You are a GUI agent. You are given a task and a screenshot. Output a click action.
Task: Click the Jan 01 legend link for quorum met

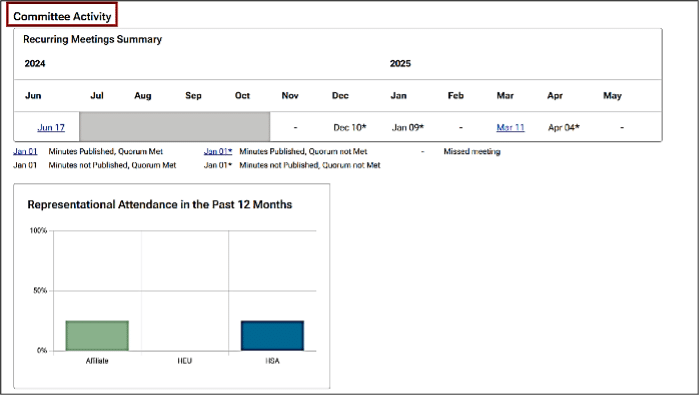[x=25, y=151]
